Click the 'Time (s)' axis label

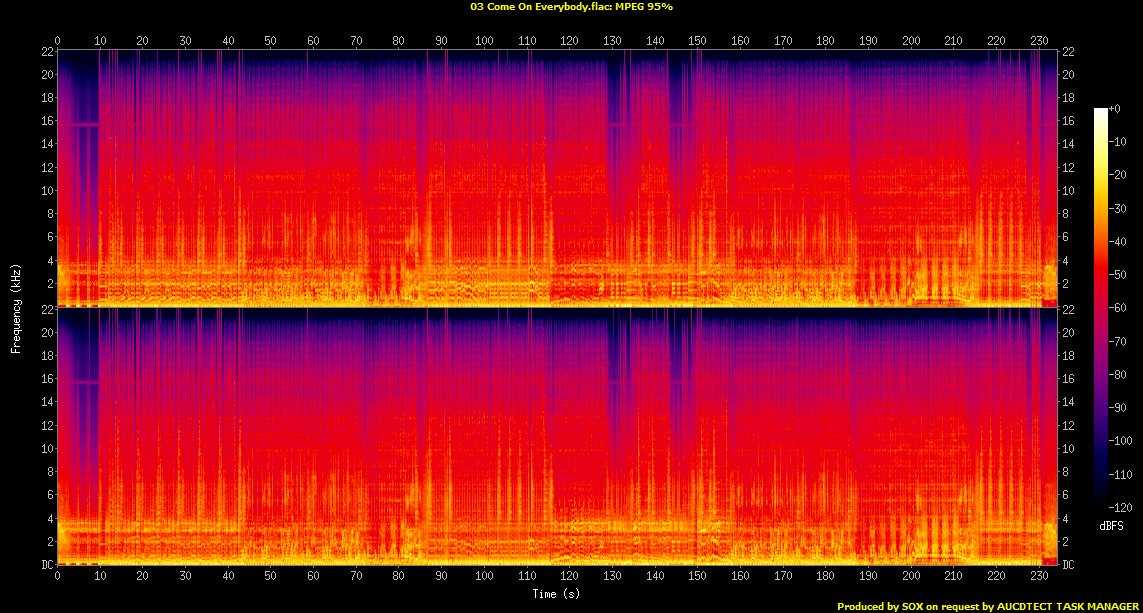(557, 593)
